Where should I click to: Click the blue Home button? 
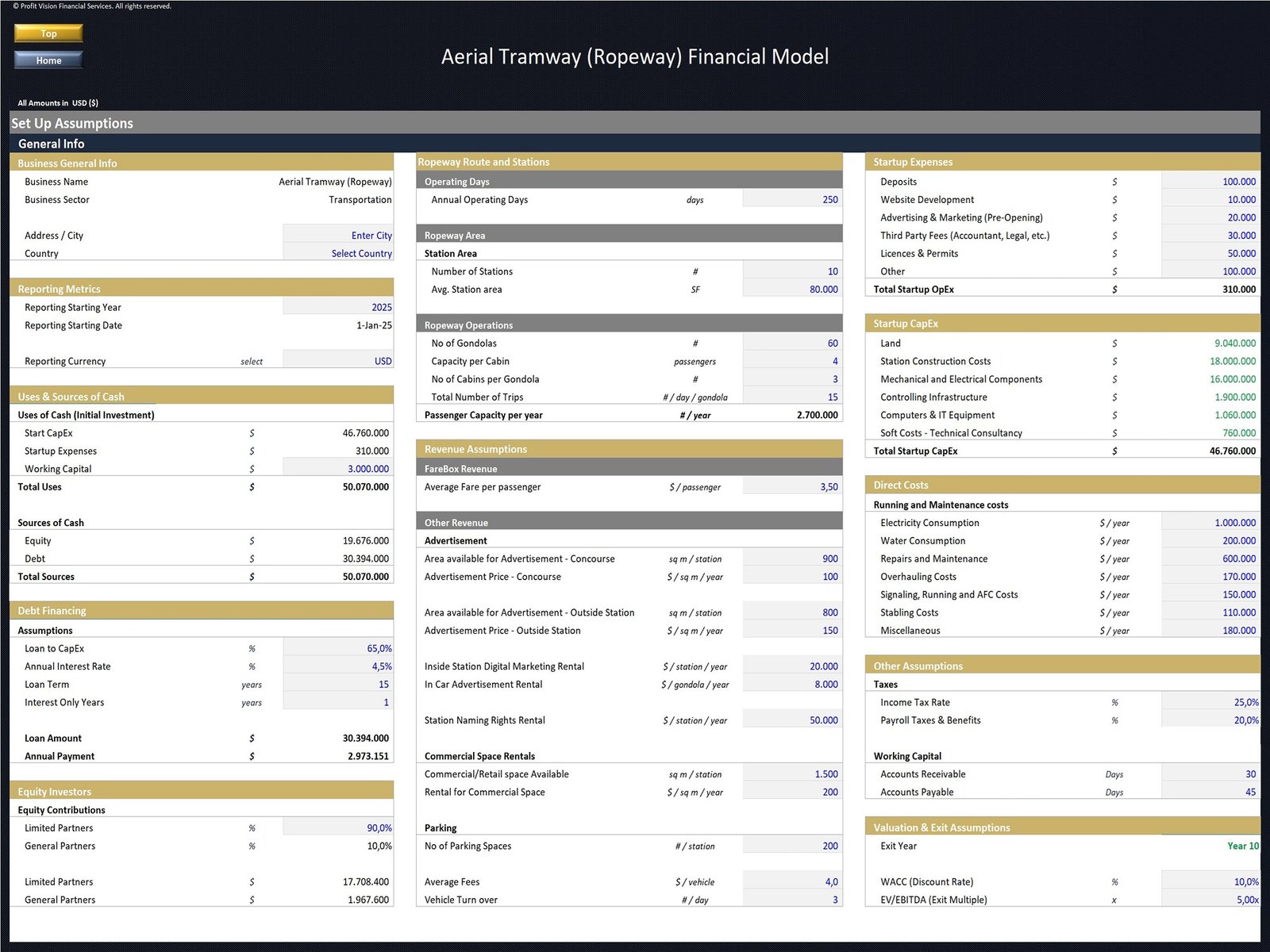pyautogui.click(x=48, y=60)
